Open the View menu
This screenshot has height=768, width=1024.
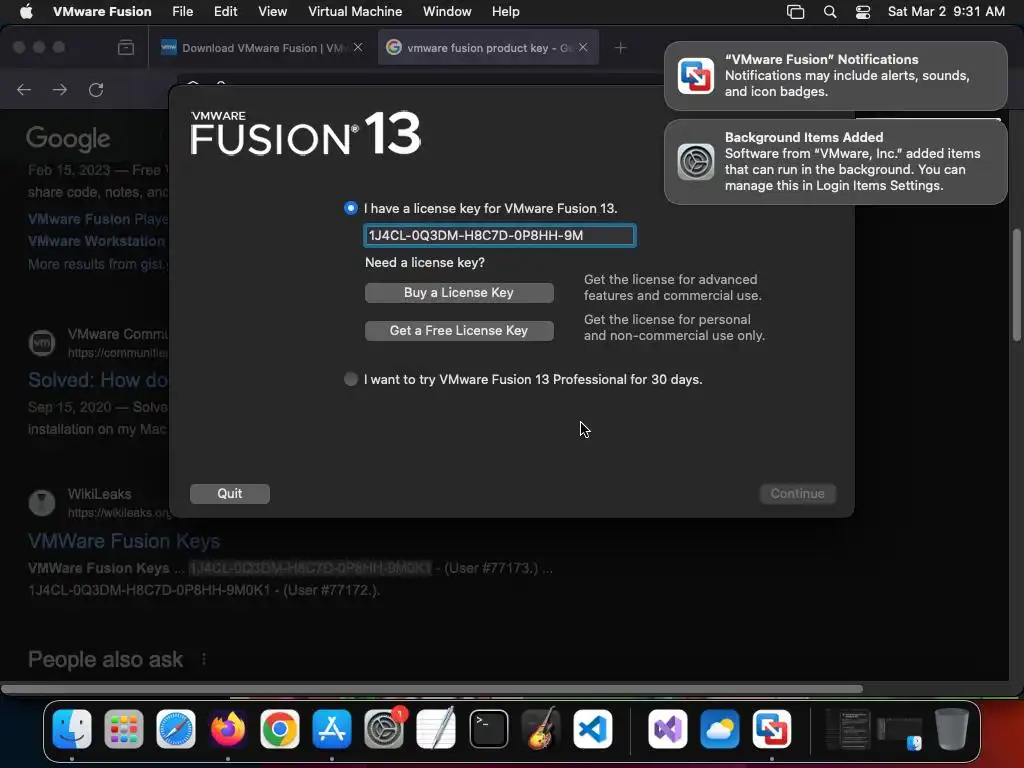point(272,11)
